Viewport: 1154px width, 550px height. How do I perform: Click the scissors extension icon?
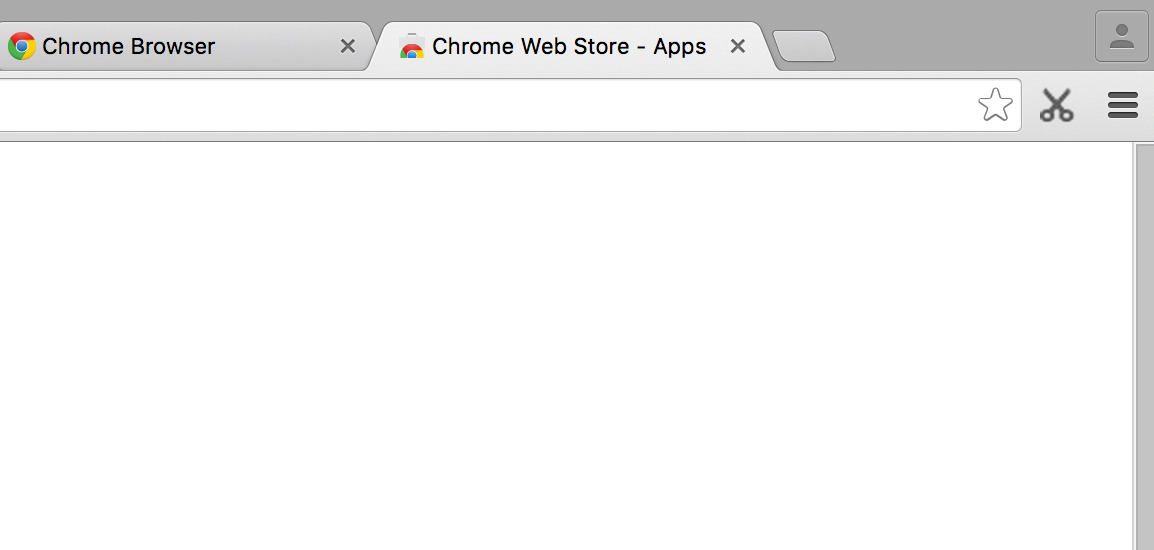click(1056, 105)
